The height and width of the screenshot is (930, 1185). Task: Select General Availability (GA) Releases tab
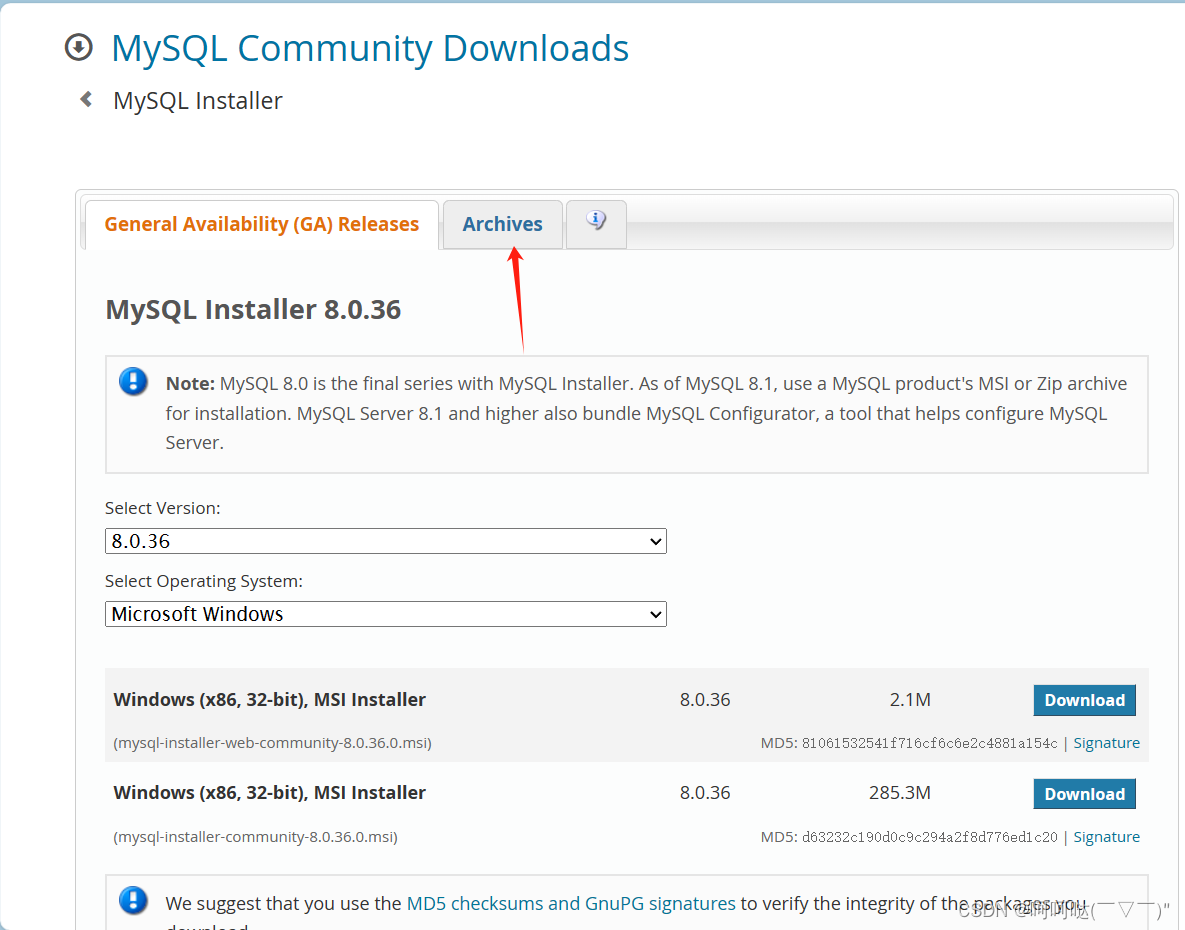point(261,224)
